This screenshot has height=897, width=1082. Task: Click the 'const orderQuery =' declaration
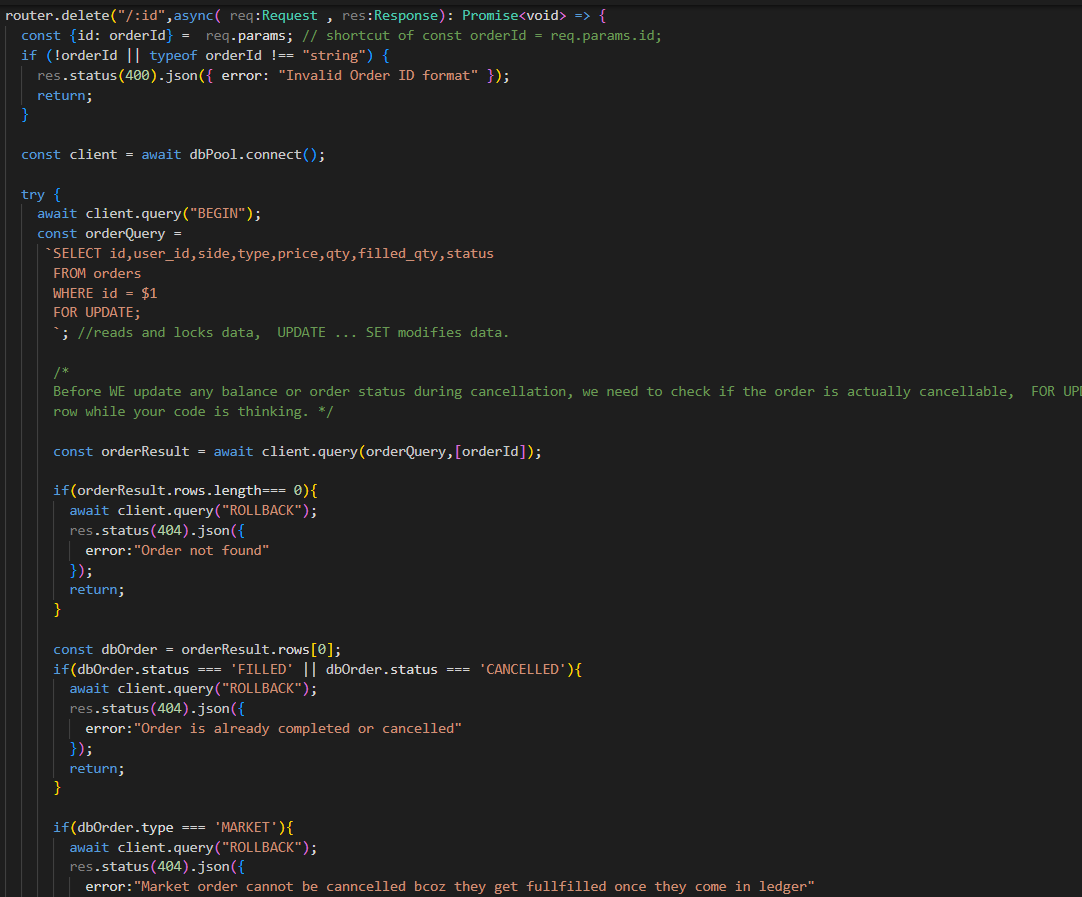[109, 233]
